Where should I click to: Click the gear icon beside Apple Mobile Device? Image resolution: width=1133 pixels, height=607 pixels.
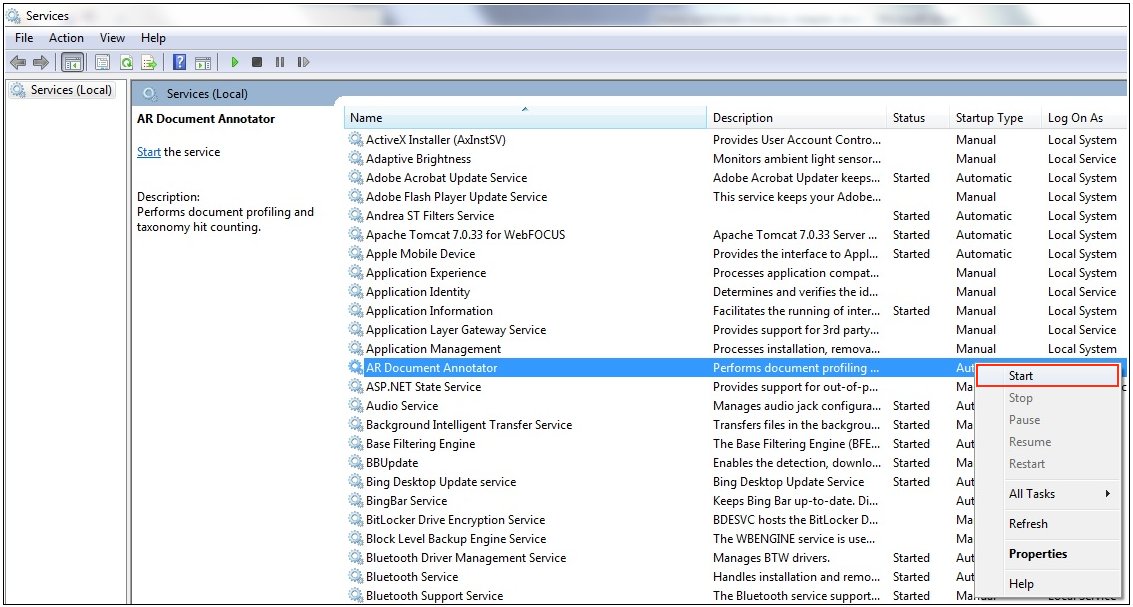pos(356,254)
